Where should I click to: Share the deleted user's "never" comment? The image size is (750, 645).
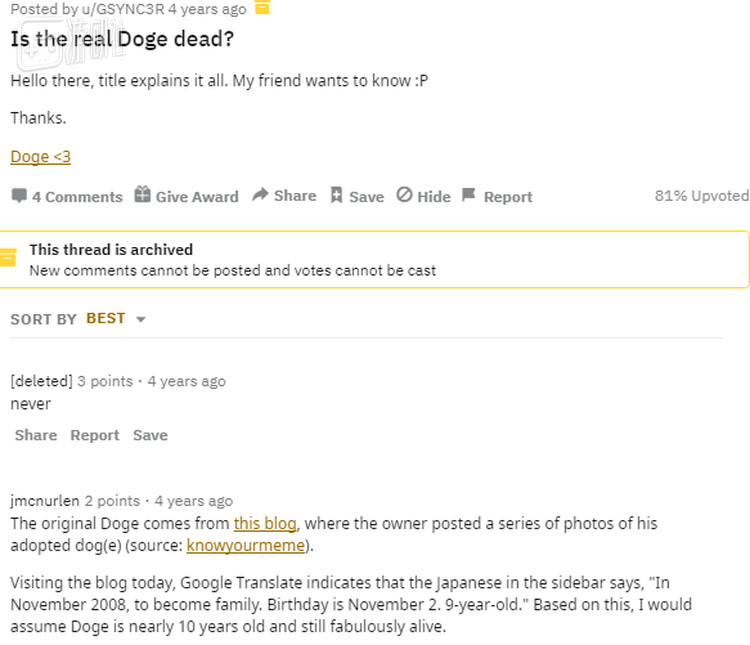[36, 435]
